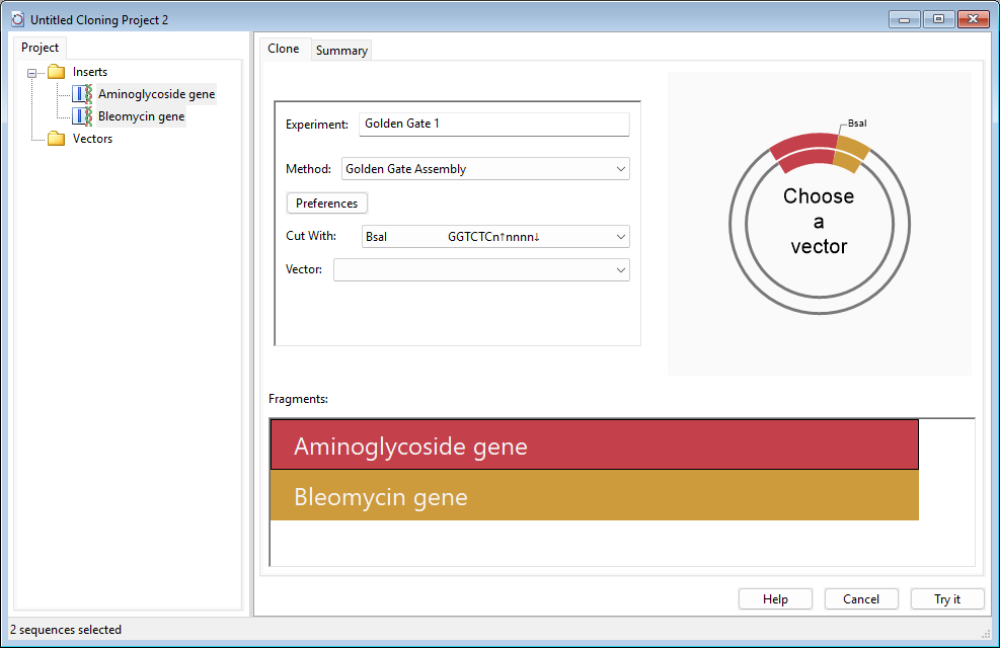Select Bleomycin gene in the project tree
The image size is (1000, 648).
tap(141, 117)
